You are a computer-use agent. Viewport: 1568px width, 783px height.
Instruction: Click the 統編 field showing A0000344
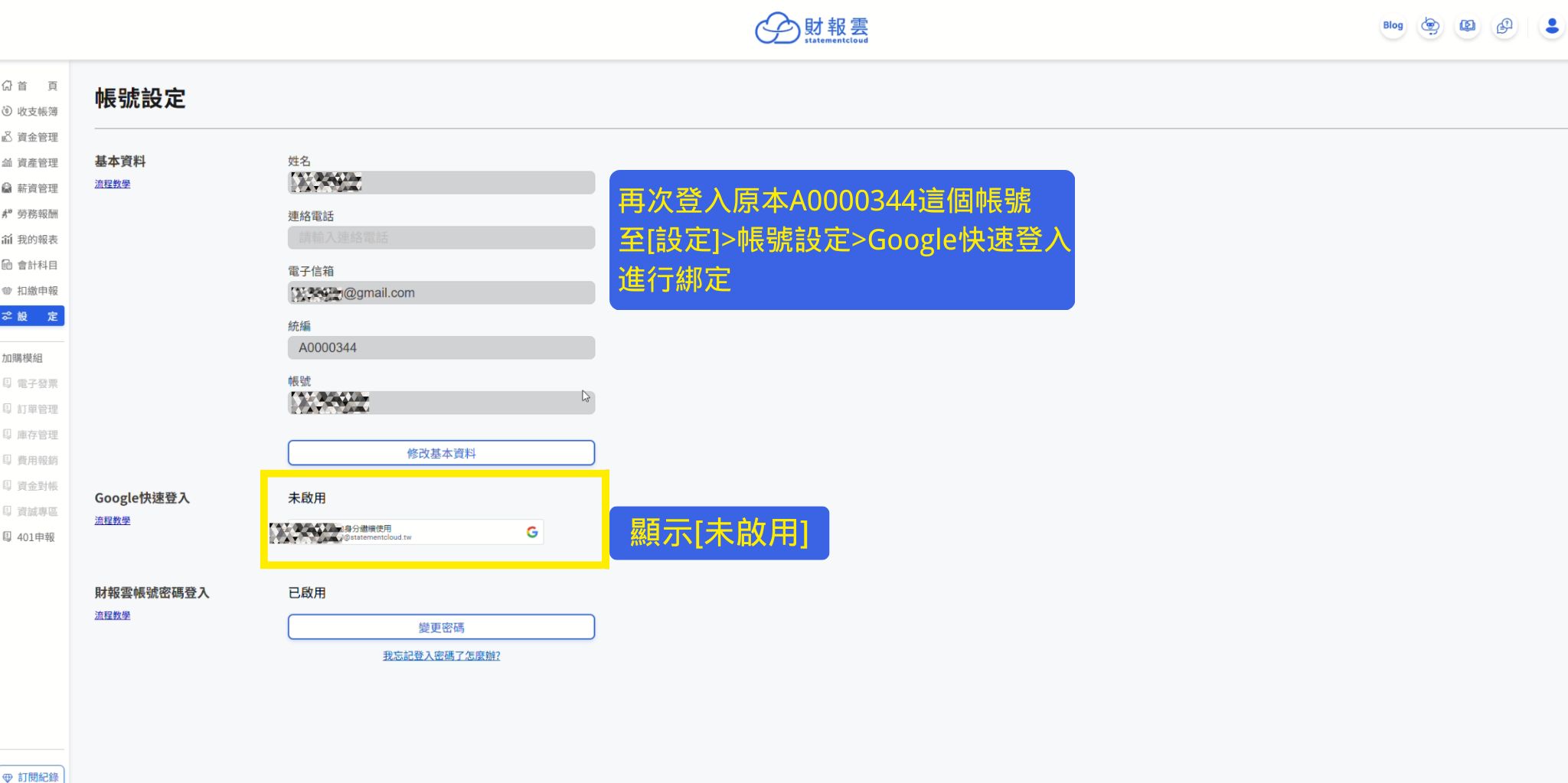click(x=441, y=347)
